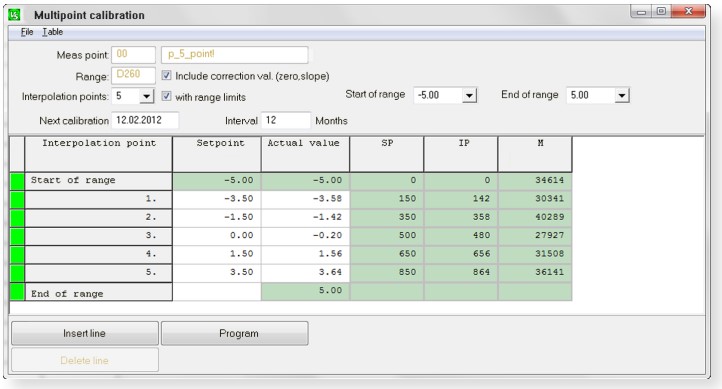Click the green application icon in title bar
Screen dimensions: 722x389
(x=14, y=15)
